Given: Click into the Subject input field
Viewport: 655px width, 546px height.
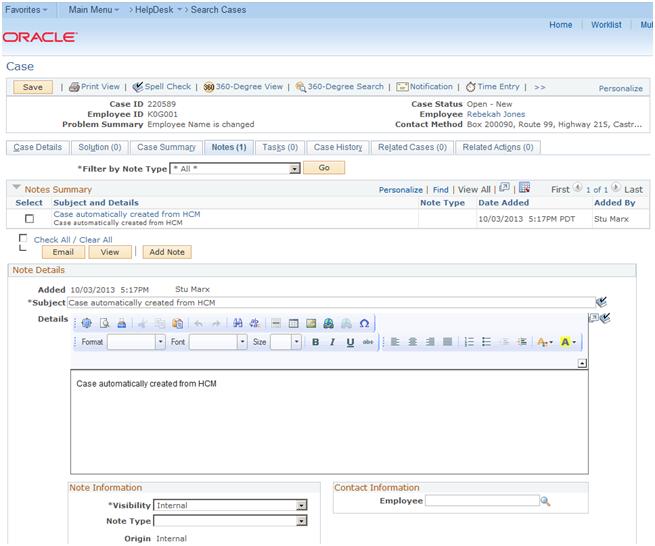Looking at the screenshot, I should pos(331,302).
